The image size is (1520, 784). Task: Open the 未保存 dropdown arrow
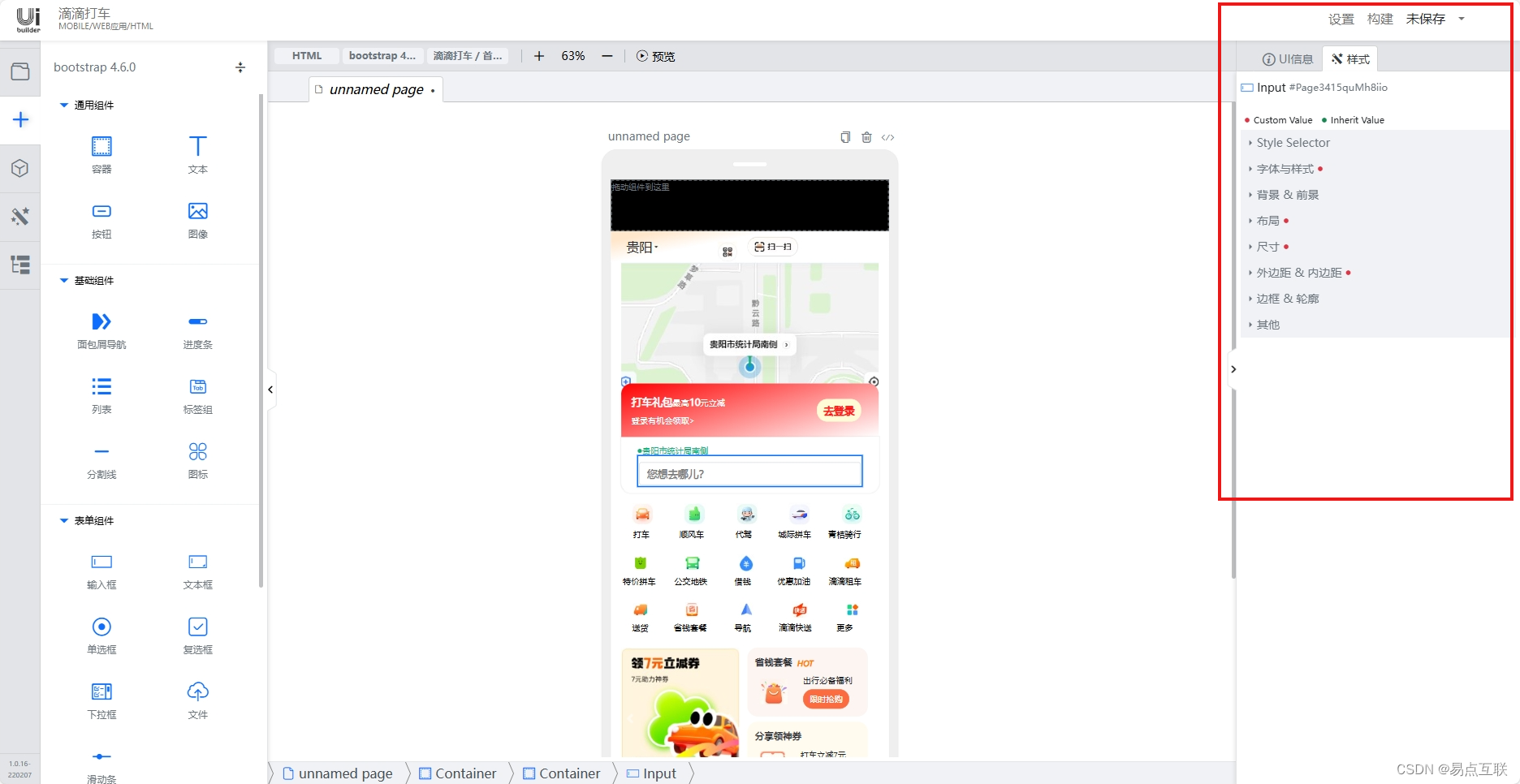1462,19
